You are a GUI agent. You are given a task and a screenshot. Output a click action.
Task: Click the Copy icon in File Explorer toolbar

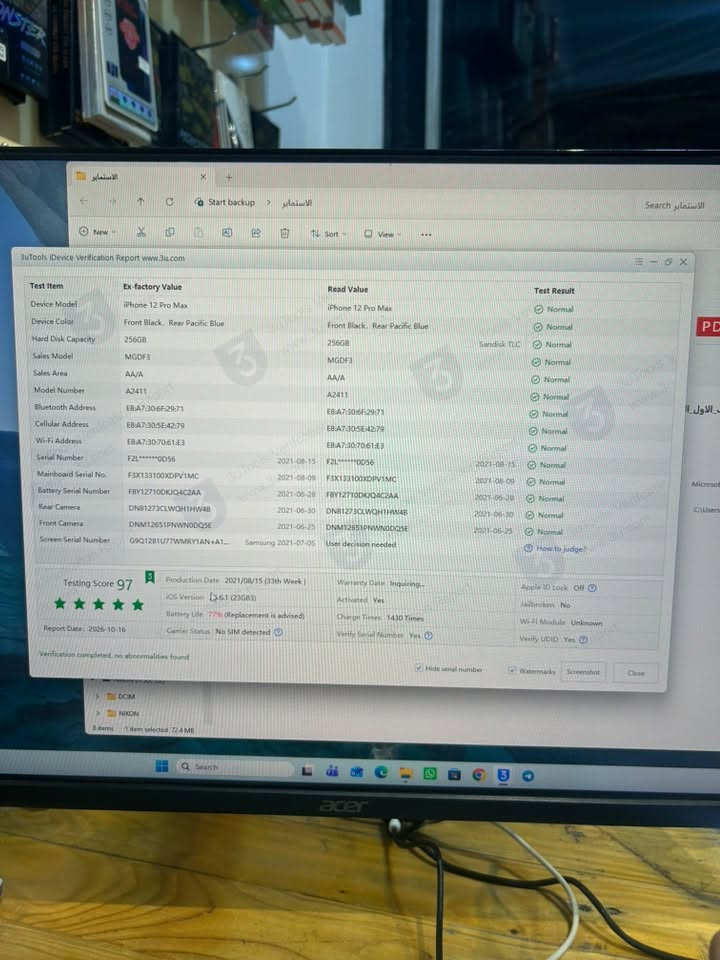170,232
